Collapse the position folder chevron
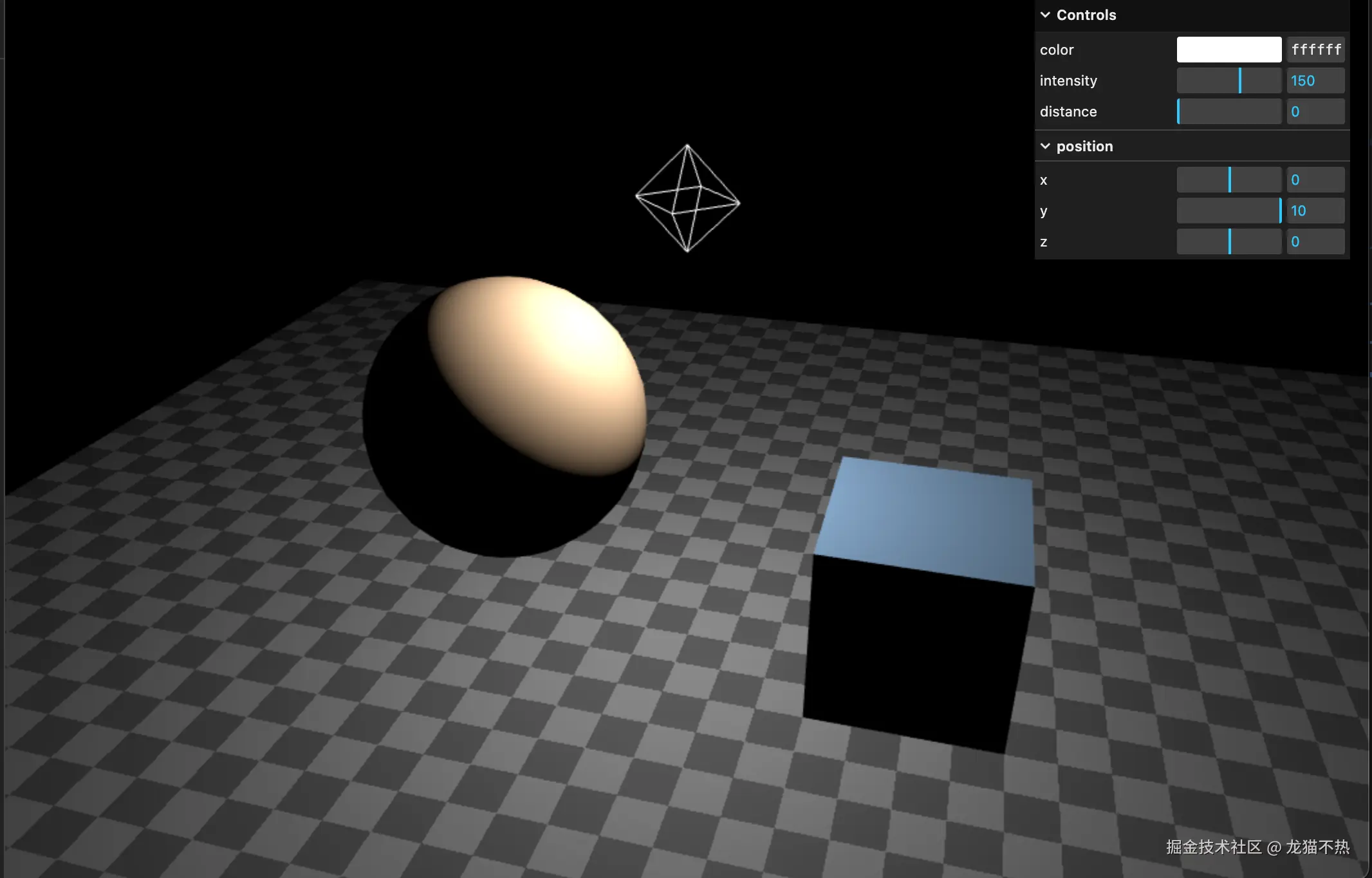This screenshot has height=878, width=1372. point(1045,146)
